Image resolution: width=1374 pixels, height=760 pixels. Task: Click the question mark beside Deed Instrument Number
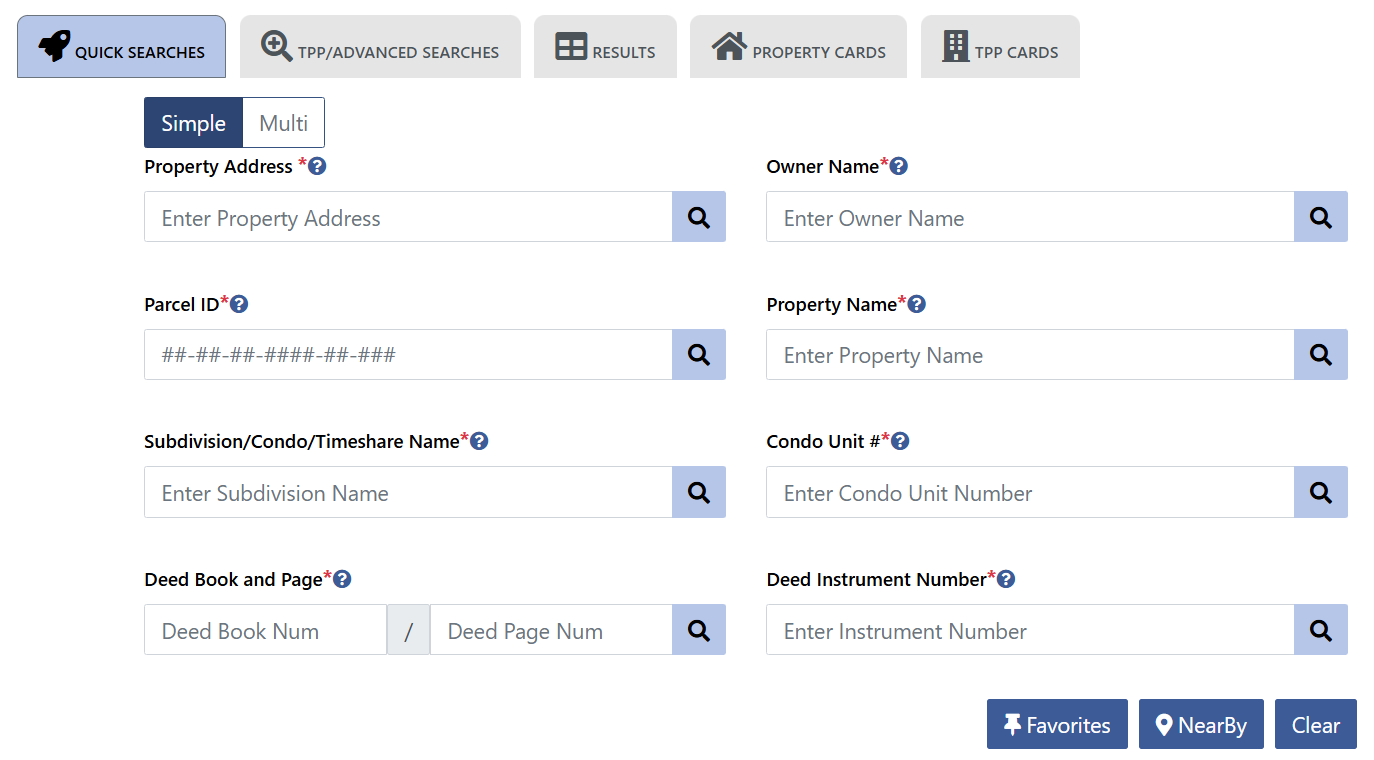click(1006, 579)
